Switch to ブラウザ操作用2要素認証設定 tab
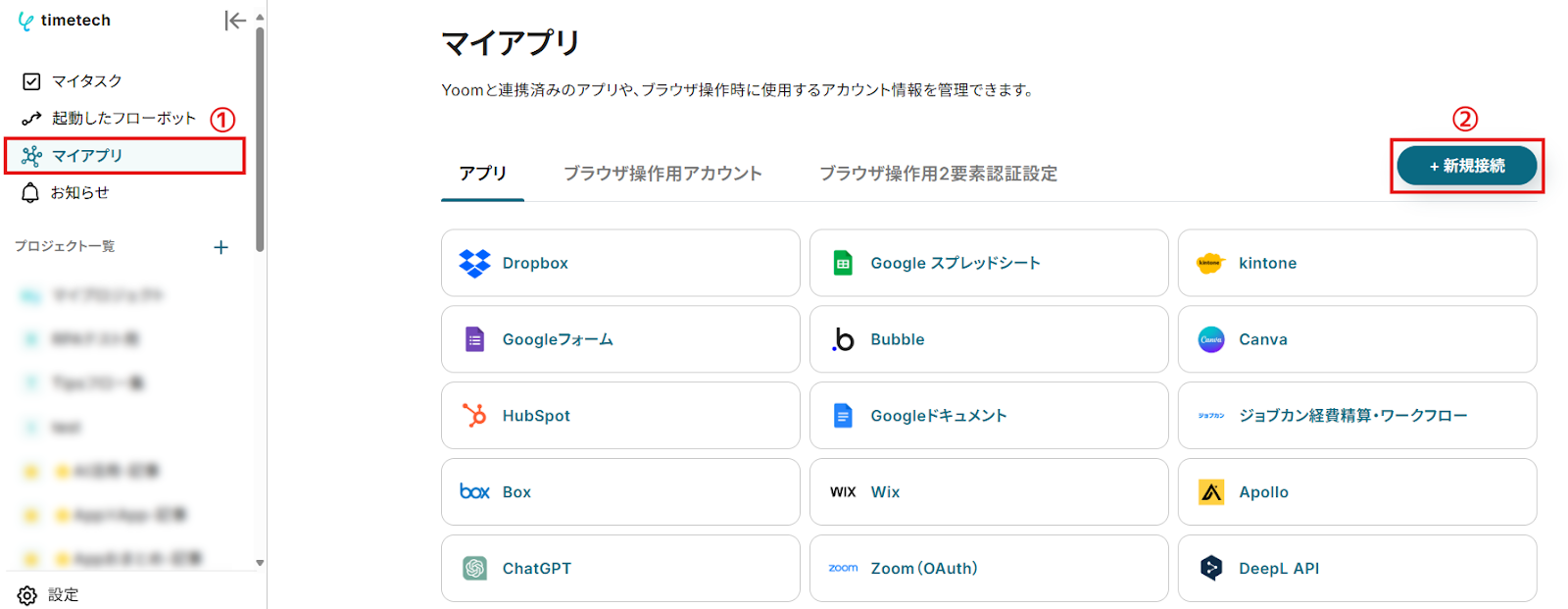This screenshot has height=609, width=1568. coord(938,174)
